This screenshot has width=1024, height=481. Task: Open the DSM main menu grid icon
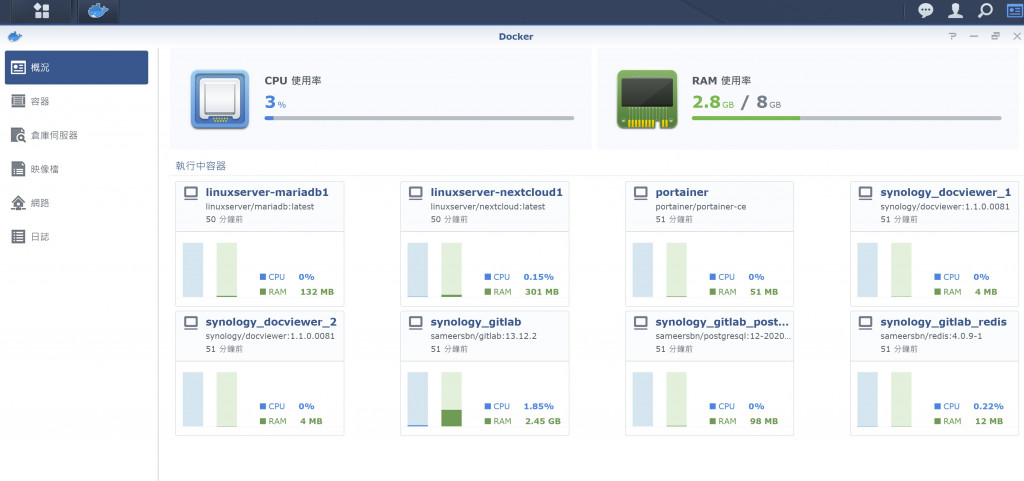click(x=42, y=10)
